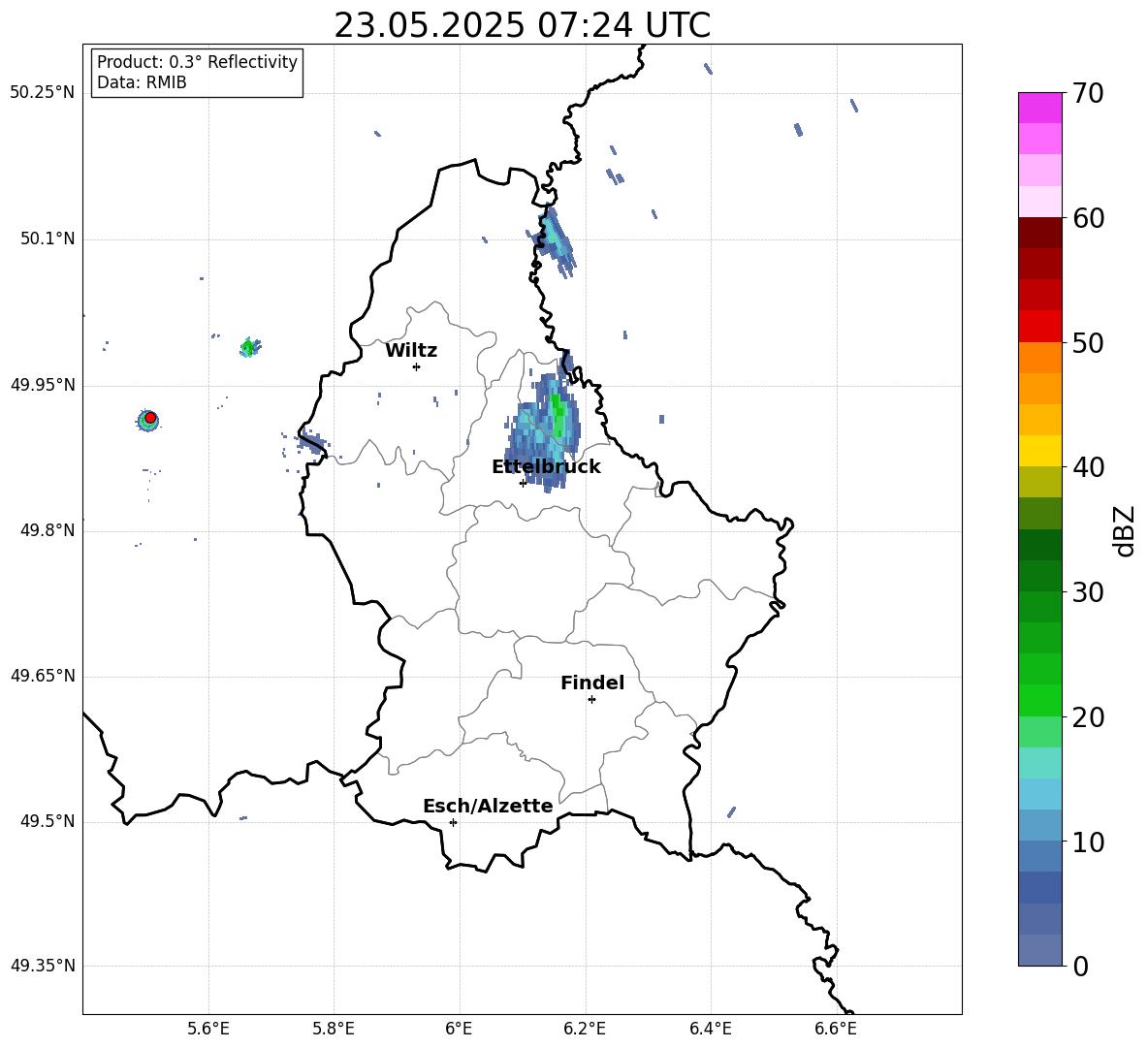The height and width of the screenshot is (1048, 1148).
Task: Click the colorbar tick label 70
Action: point(1088,93)
